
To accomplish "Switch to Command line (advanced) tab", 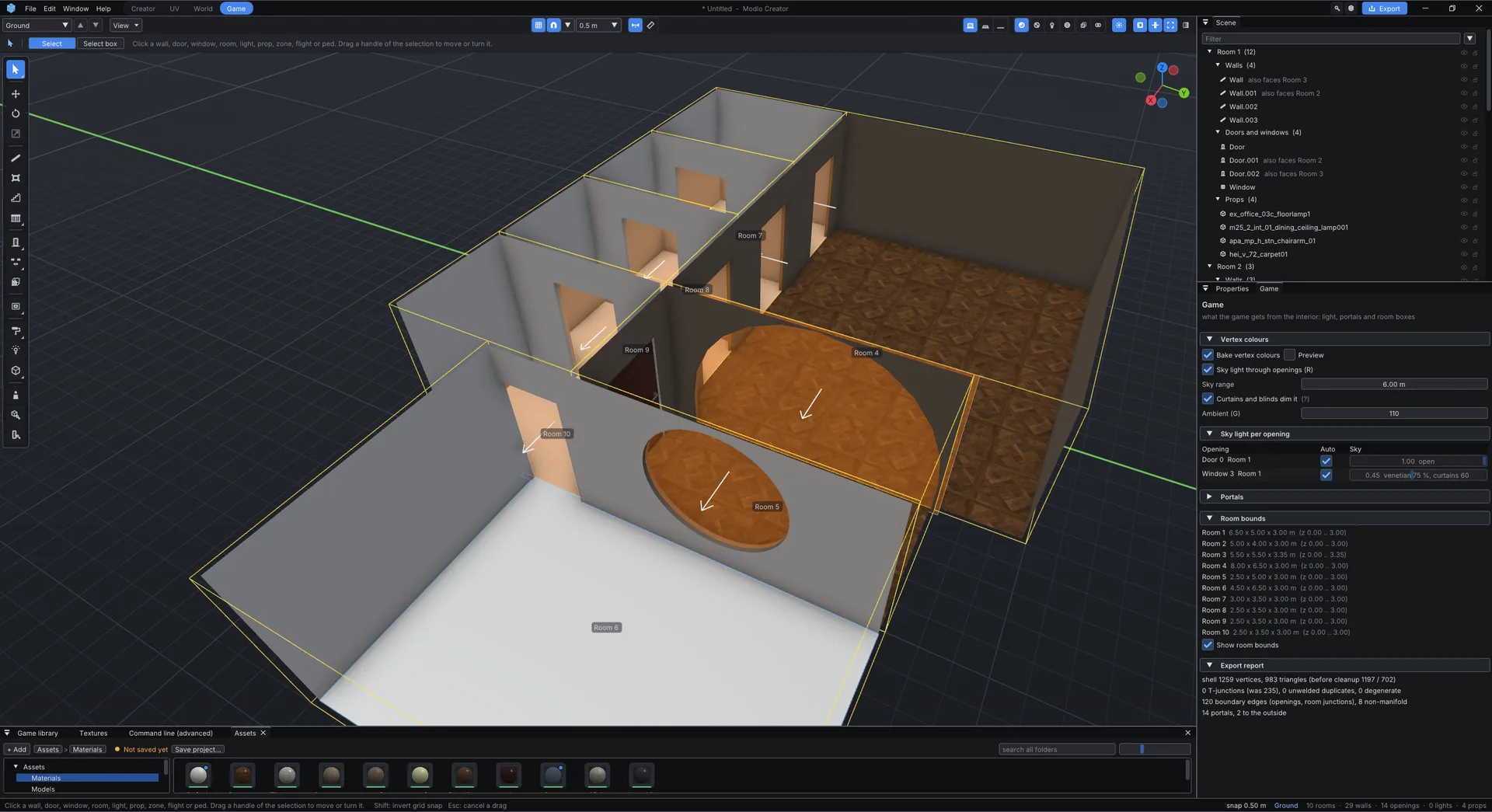I will coord(170,733).
